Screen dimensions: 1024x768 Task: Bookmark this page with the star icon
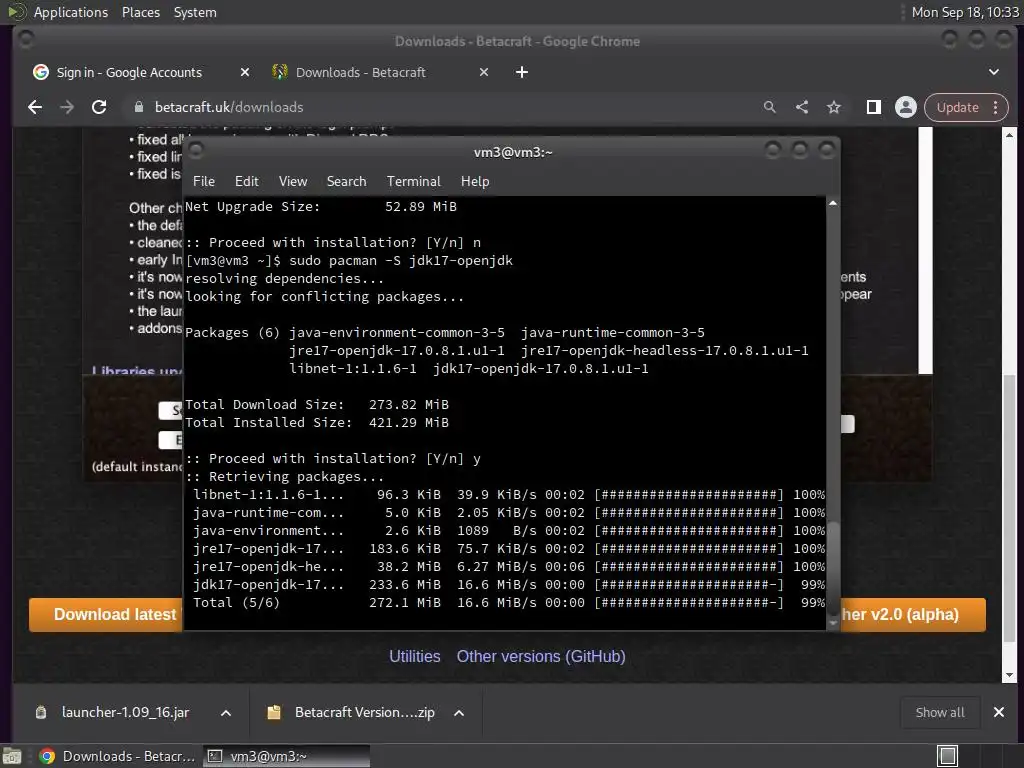point(834,107)
